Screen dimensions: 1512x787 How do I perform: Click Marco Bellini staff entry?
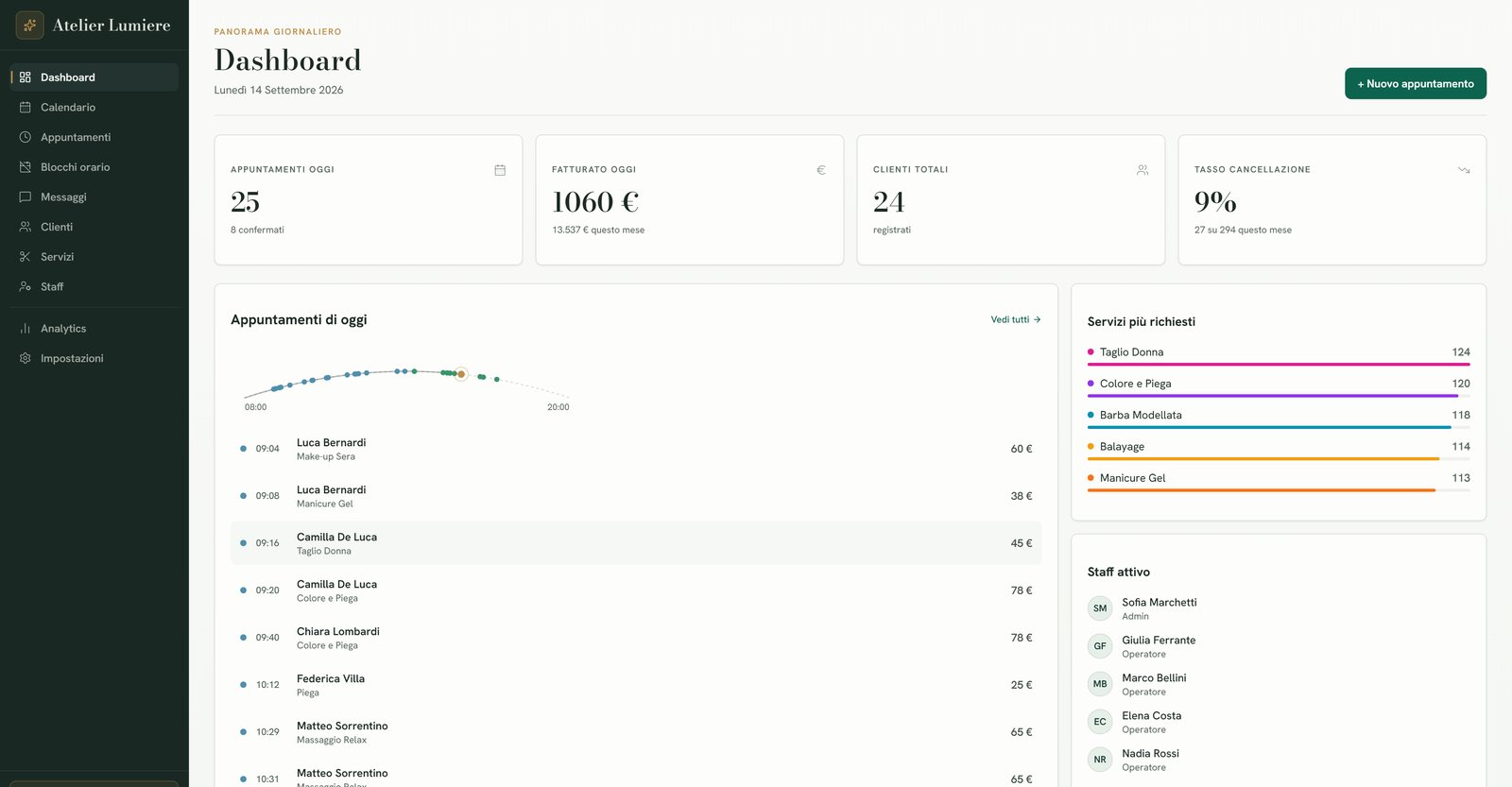pos(1279,684)
